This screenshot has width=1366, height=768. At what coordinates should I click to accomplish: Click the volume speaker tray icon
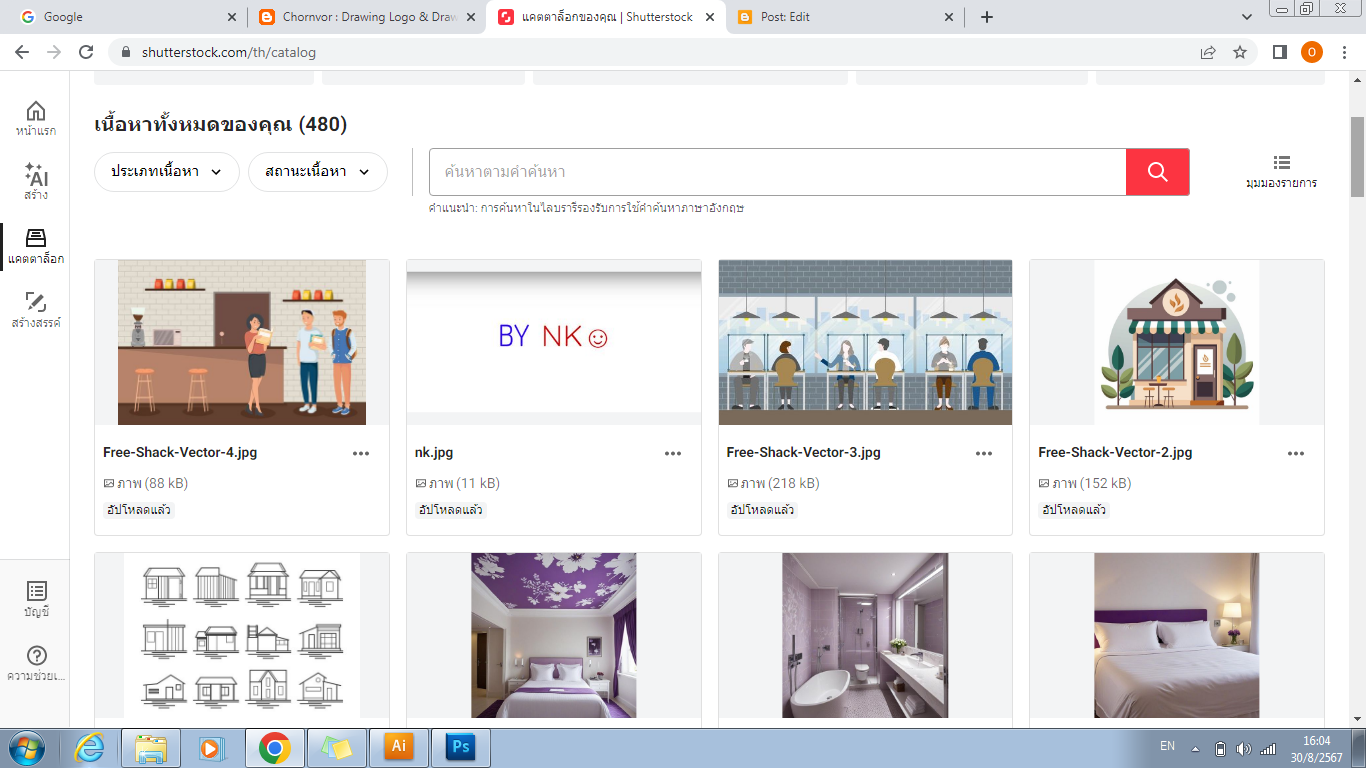(x=1244, y=748)
